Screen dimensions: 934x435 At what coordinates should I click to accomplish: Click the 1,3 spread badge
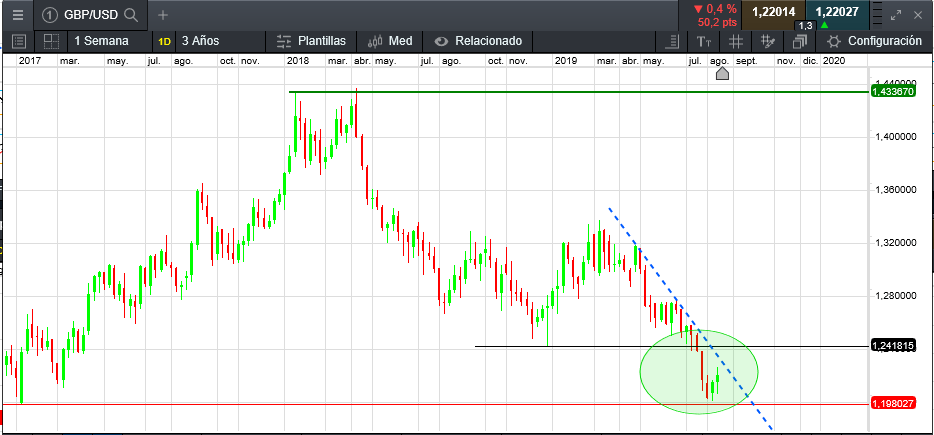tap(805, 26)
